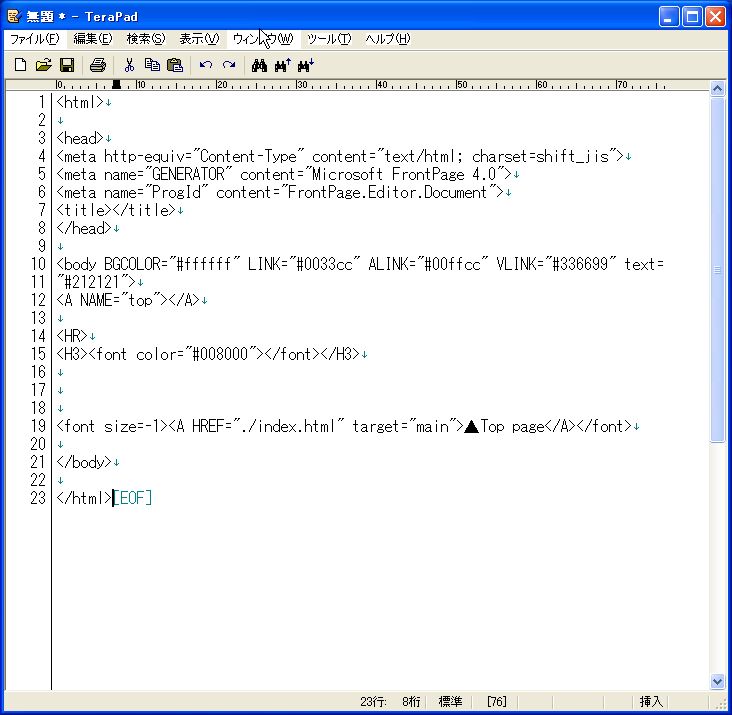
Task: Minimize the TeraPad window
Action: (669, 17)
